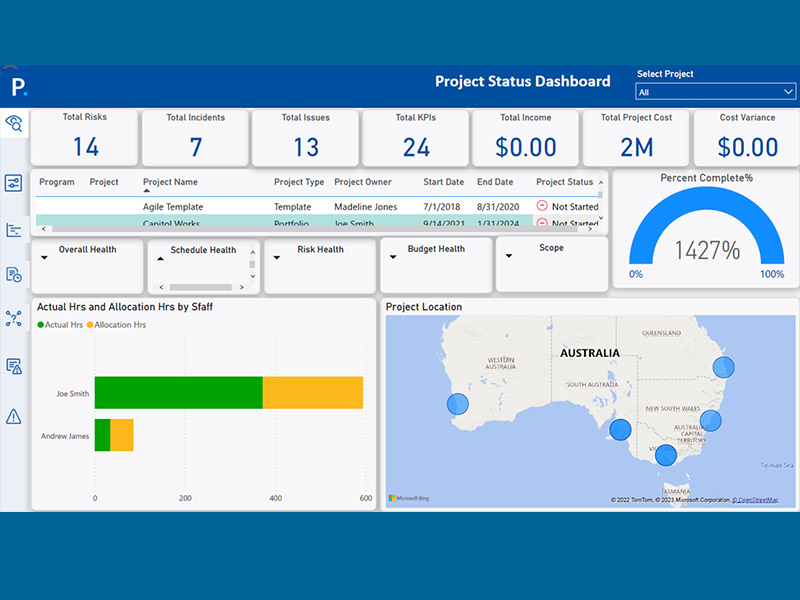Open the overview eye-magnifier sidebar icon
Viewport: 800px width, 600px height.
pyautogui.click(x=14, y=123)
